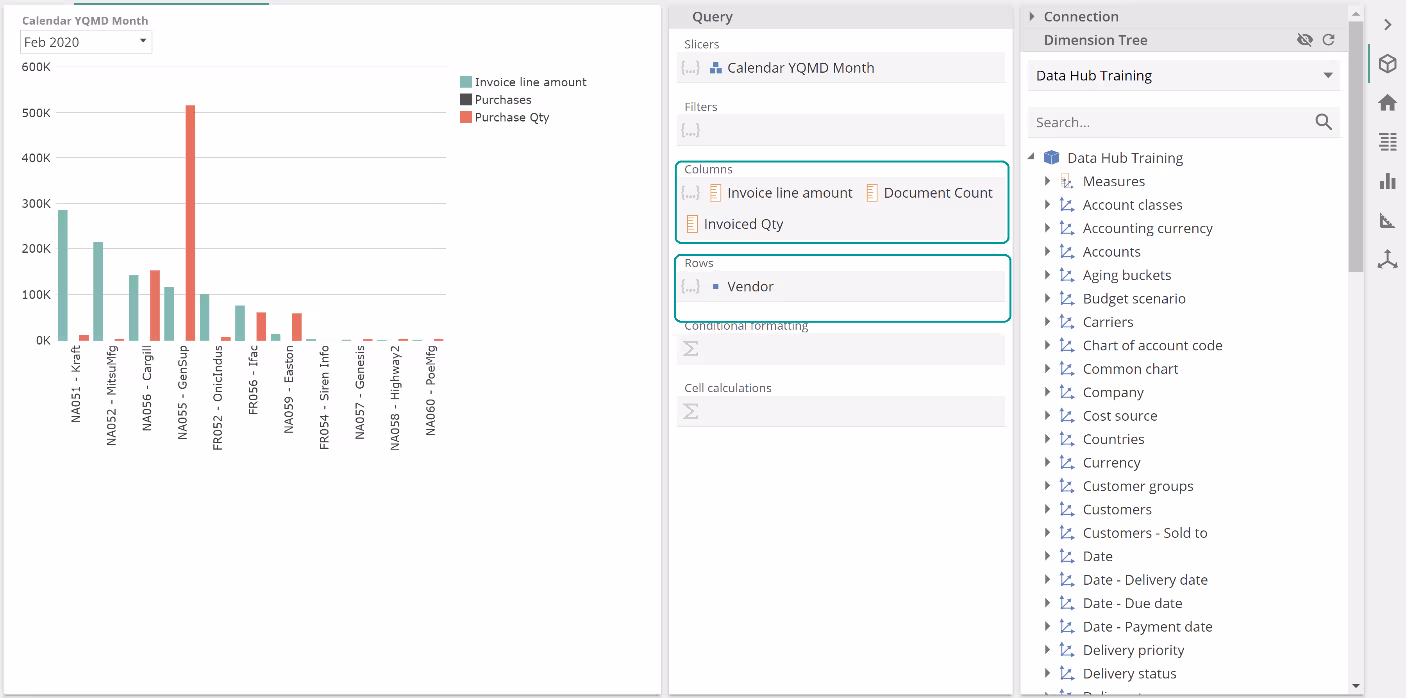Open the Data Hub Training cube dropdown
Screen dimensions: 1406x698
pyautogui.click(x=1183, y=76)
